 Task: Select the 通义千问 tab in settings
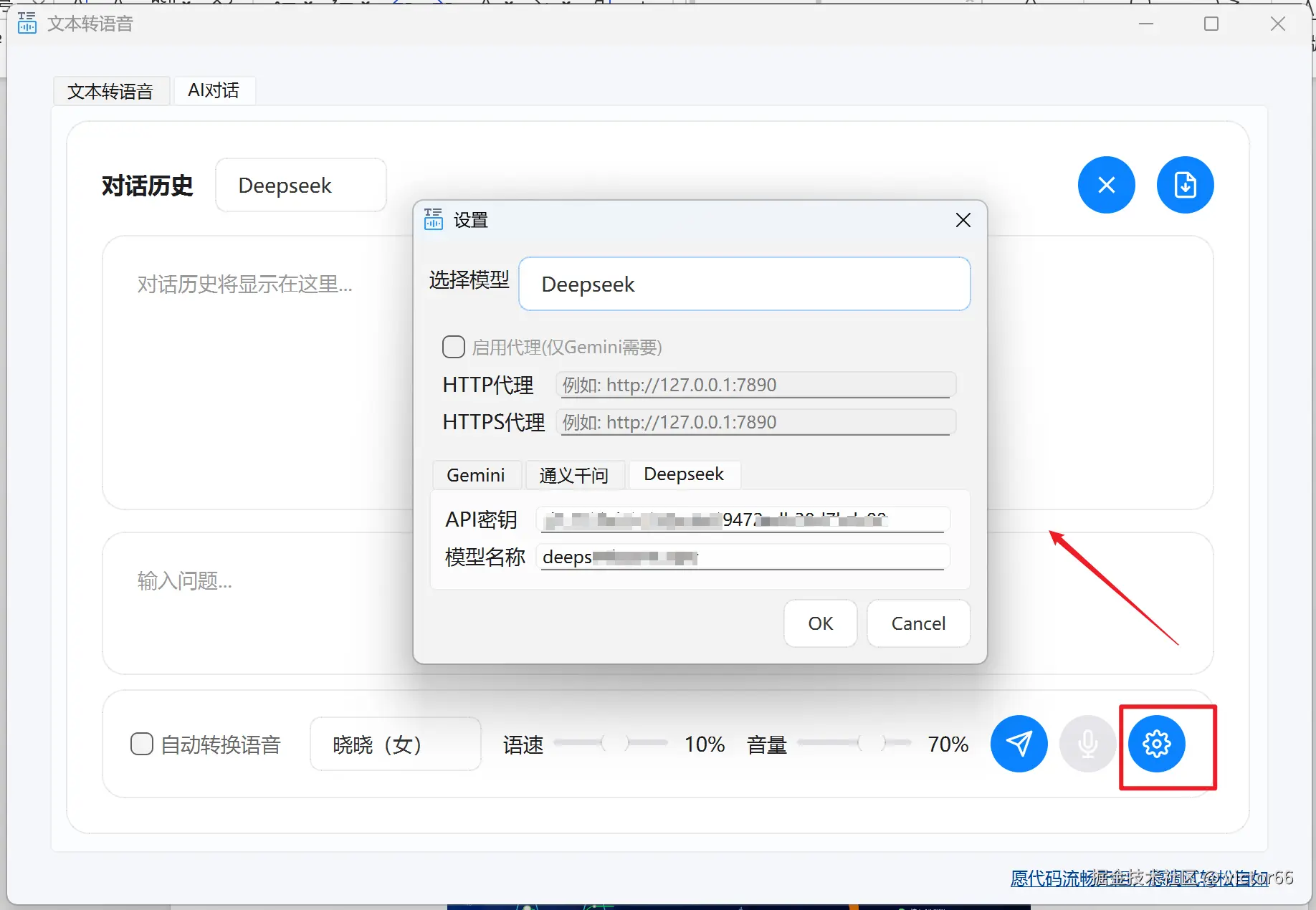point(575,474)
